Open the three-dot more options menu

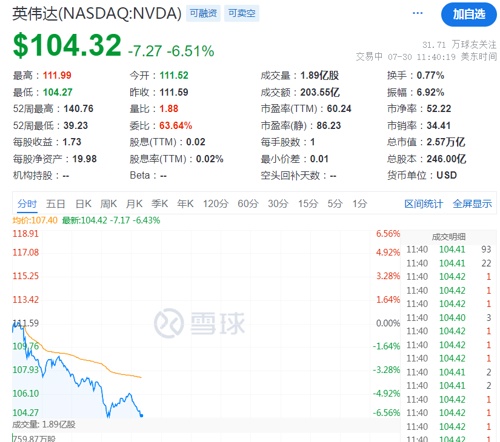tap(417, 13)
